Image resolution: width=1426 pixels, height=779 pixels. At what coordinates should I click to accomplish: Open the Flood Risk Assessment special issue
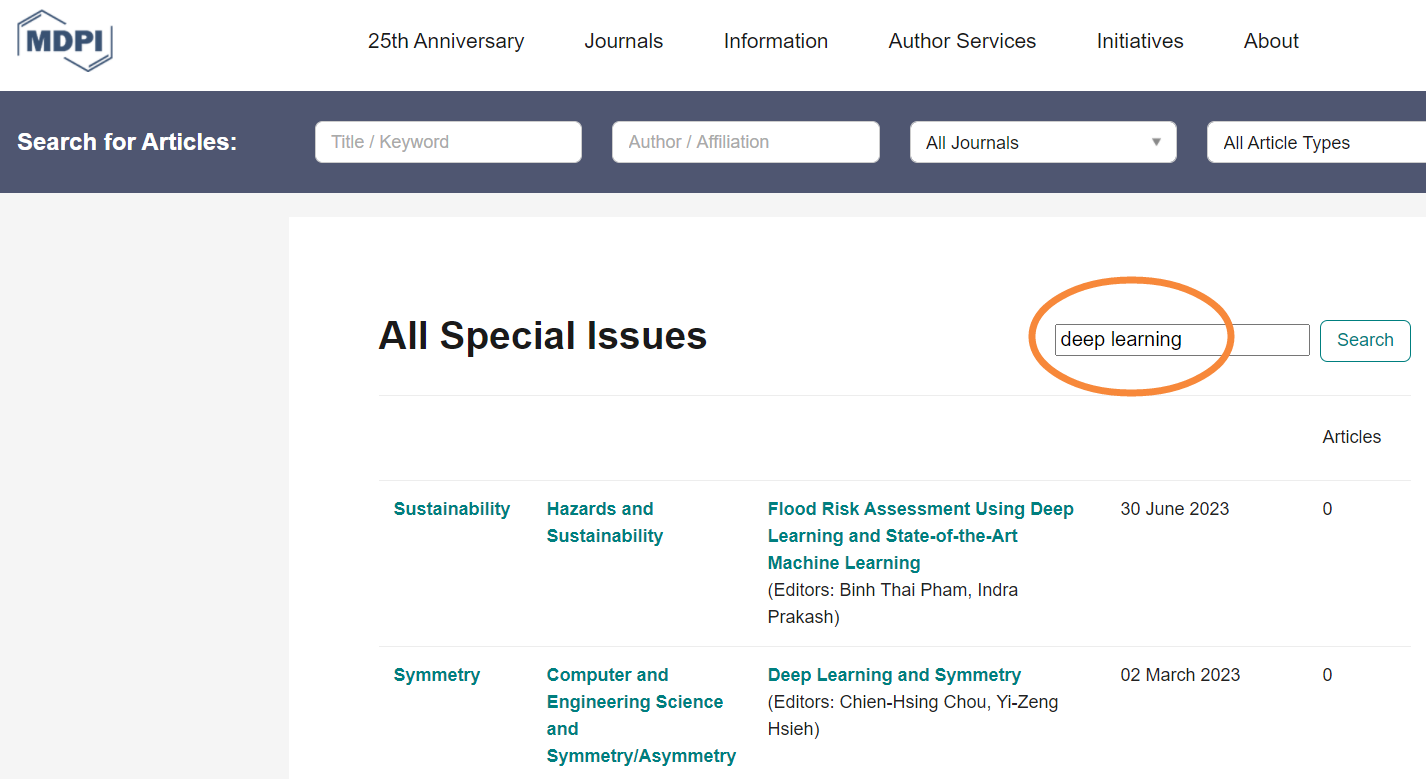(920, 535)
